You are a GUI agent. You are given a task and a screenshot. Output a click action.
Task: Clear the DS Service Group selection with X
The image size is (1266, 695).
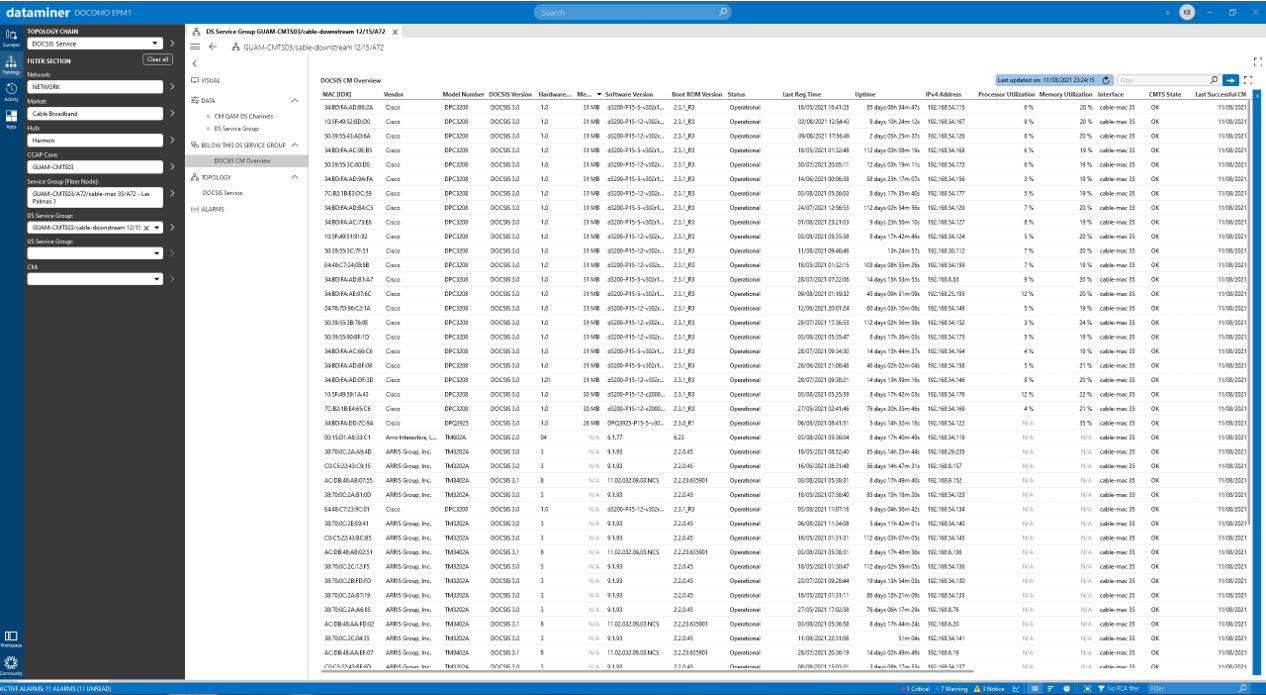coord(146,228)
